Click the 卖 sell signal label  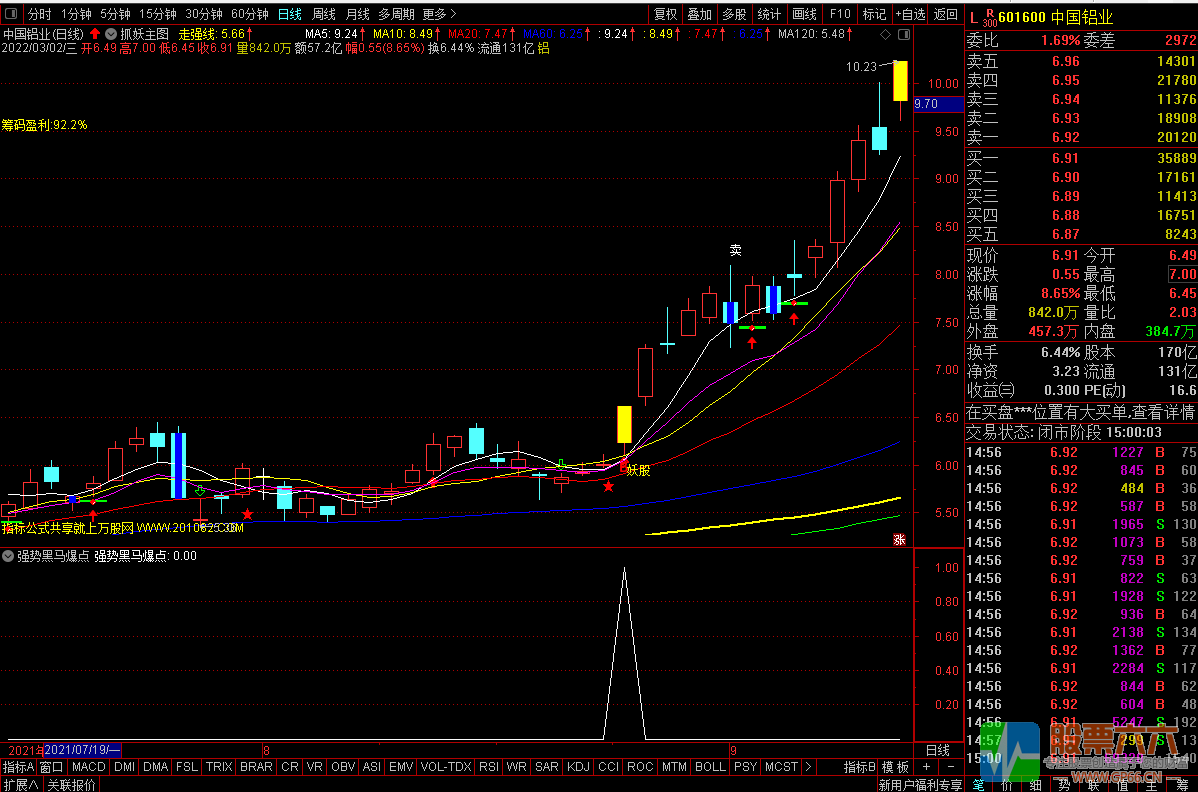click(x=735, y=250)
